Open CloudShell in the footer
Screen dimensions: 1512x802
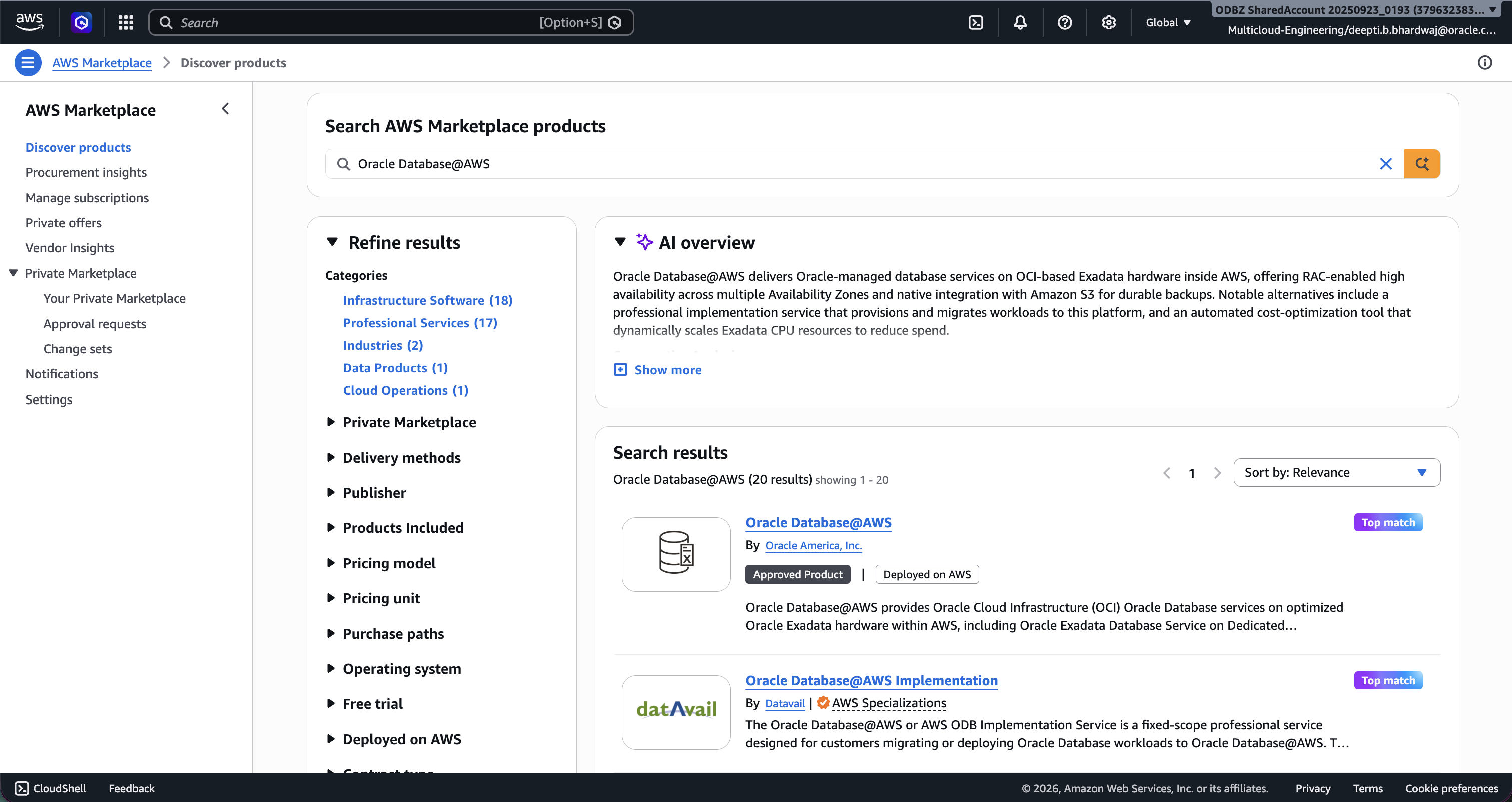click(x=51, y=788)
